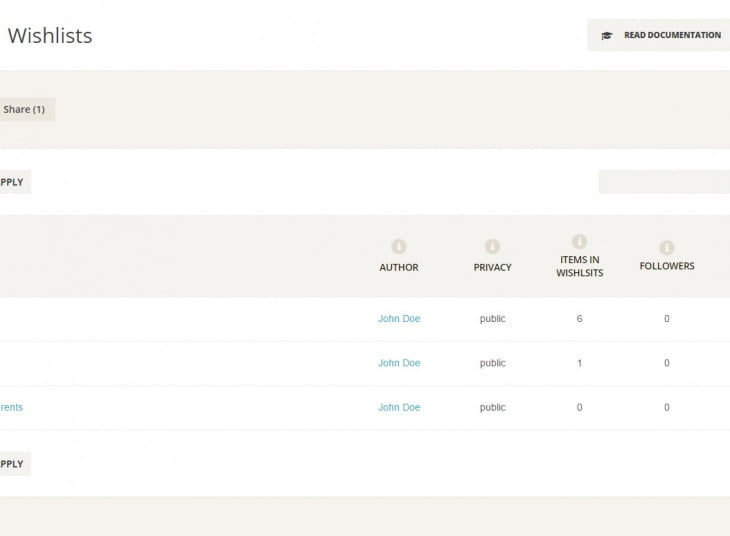Sort by the PRIVACY column header
The width and height of the screenshot is (730, 536).
pos(492,267)
